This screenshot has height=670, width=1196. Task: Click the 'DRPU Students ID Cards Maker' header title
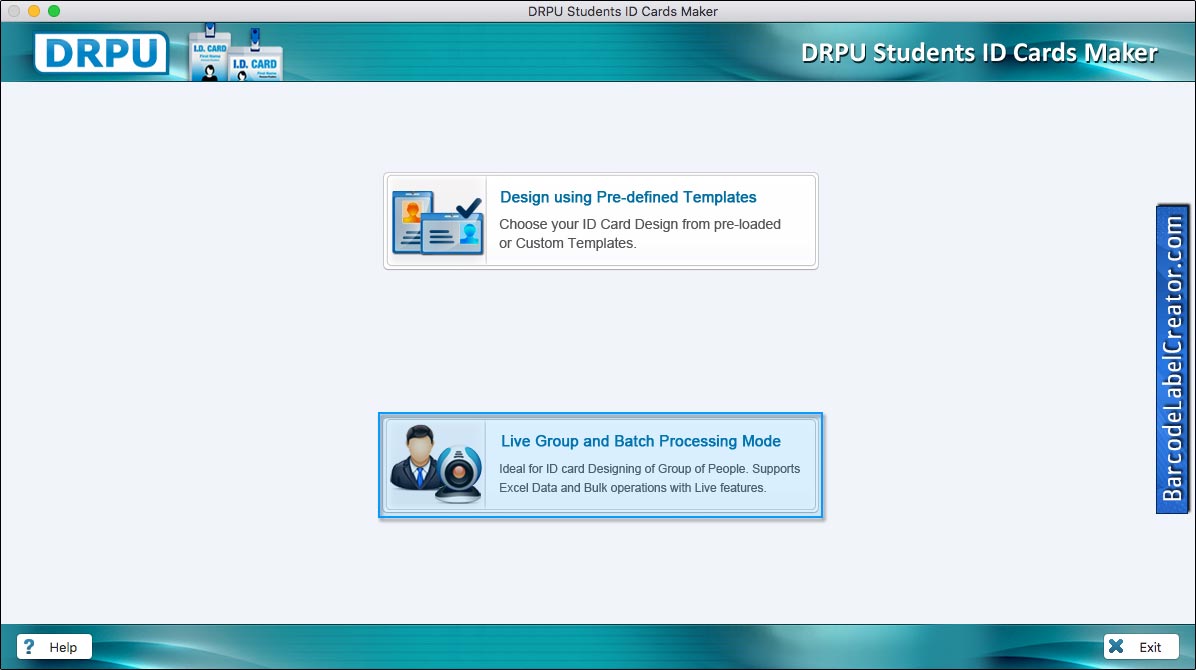tap(979, 53)
